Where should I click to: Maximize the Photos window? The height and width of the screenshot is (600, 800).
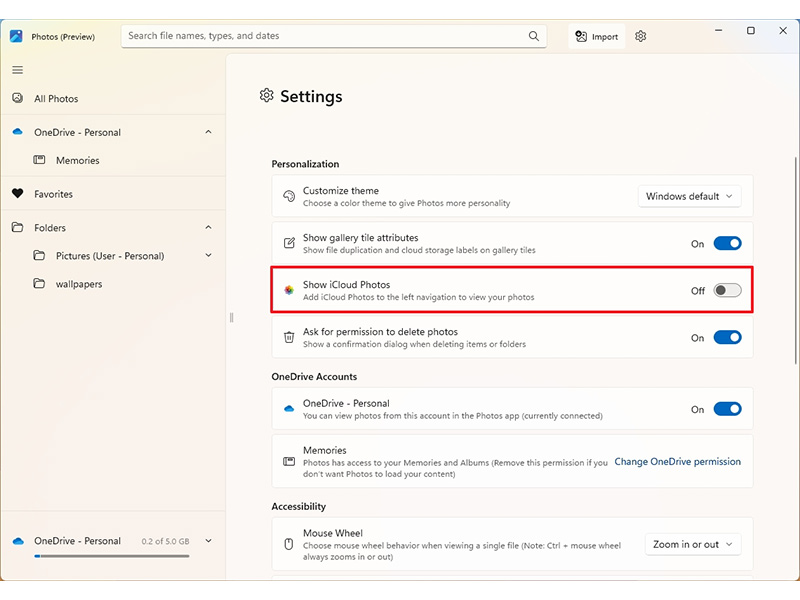pyautogui.click(x=751, y=31)
